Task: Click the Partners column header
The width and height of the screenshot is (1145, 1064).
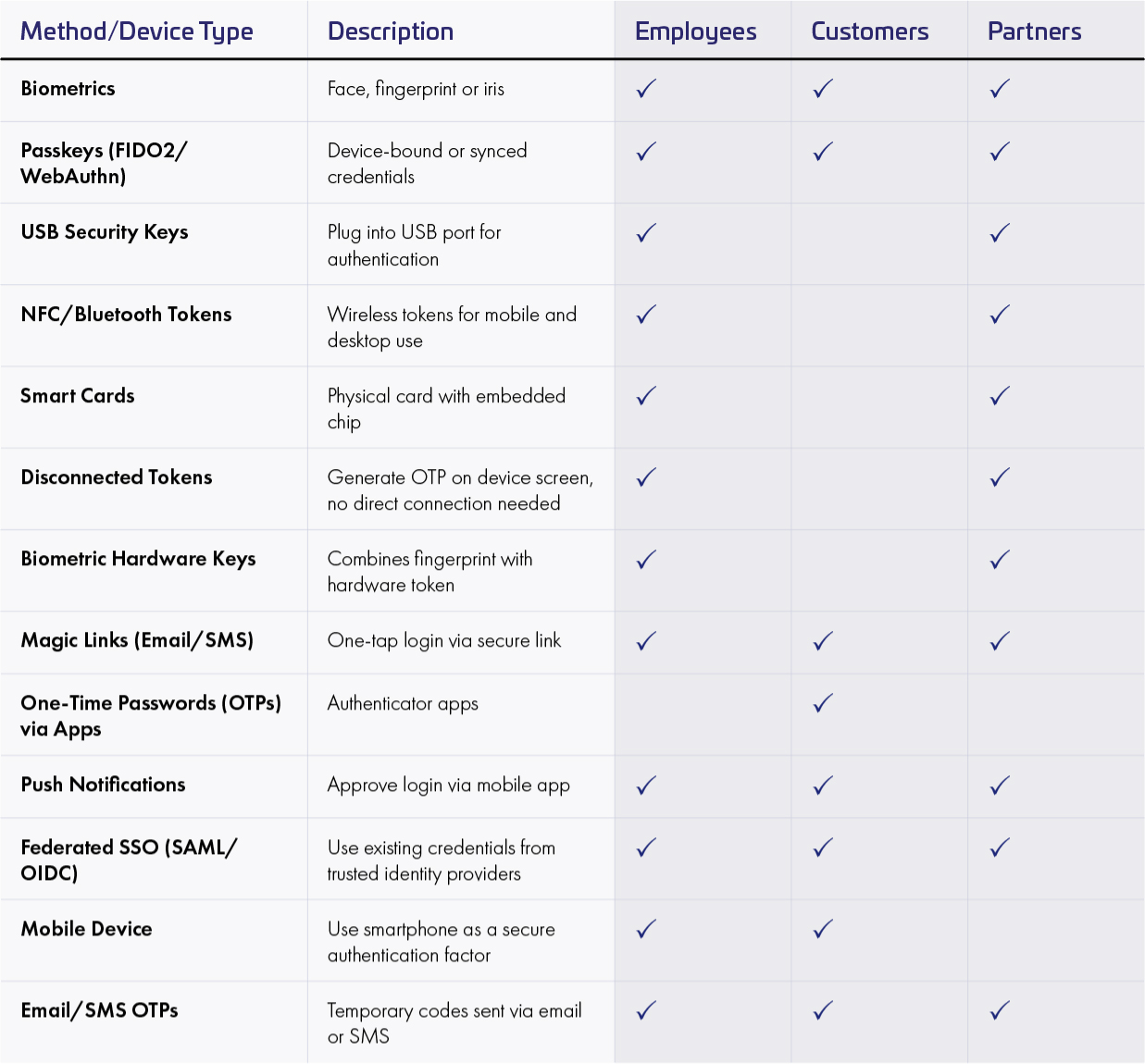Action: pos(1034,31)
